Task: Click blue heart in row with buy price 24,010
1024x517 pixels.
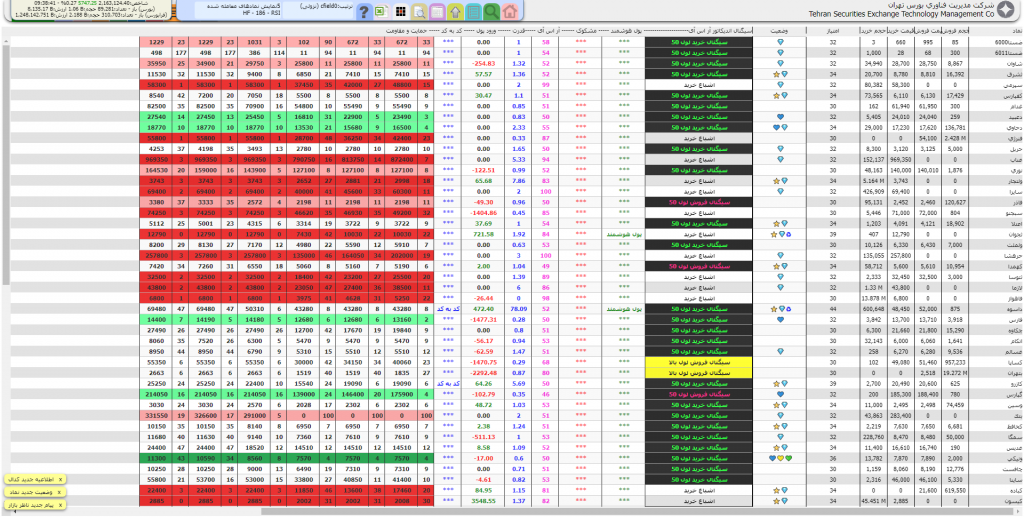Action: (x=780, y=117)
